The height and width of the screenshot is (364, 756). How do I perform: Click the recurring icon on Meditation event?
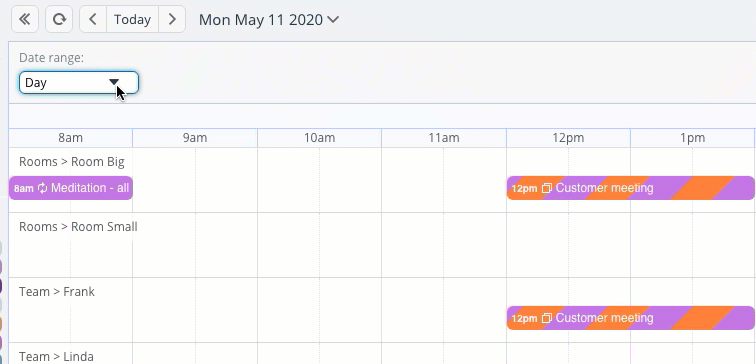(43, 188)
